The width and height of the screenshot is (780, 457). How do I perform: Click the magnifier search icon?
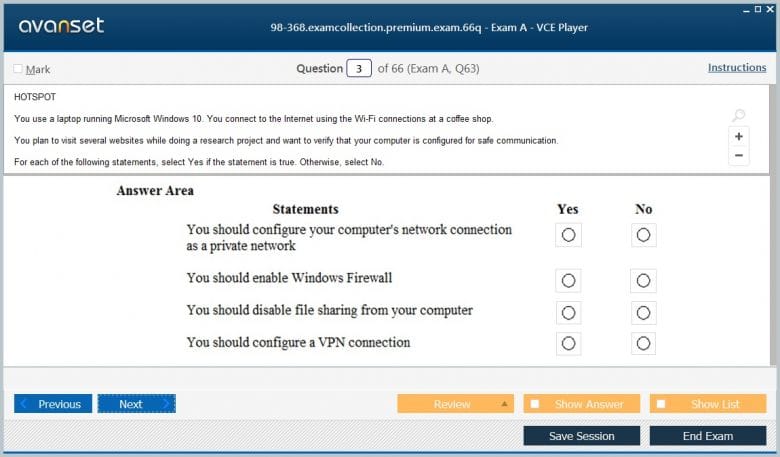pos(739,116)
